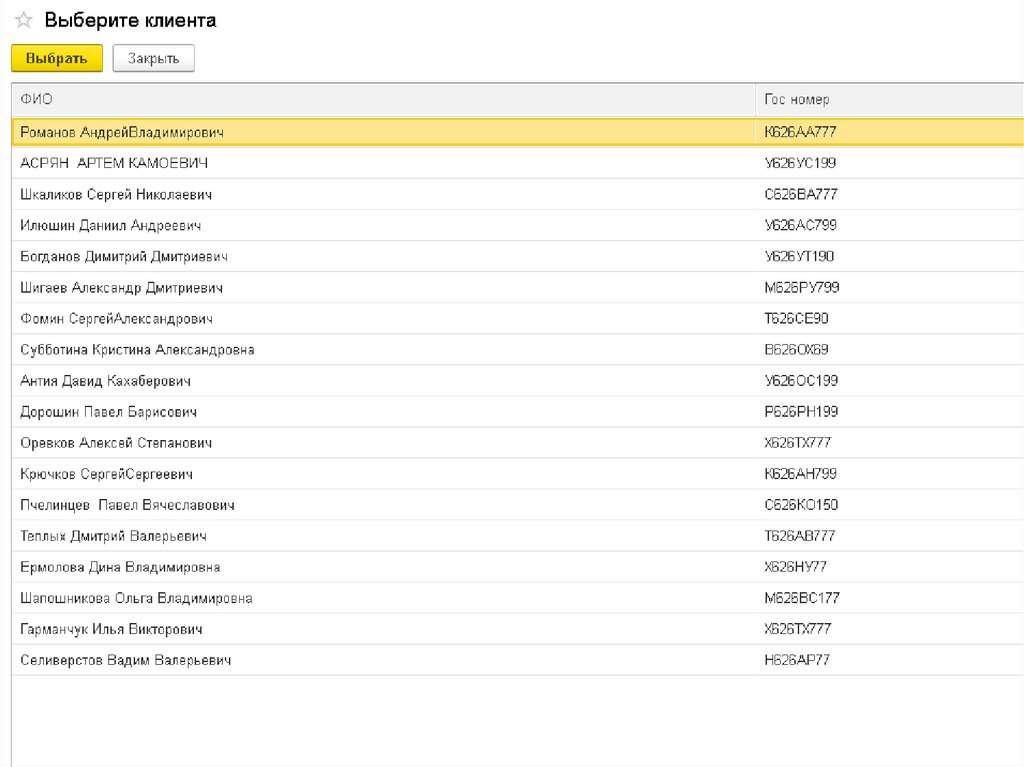Pick client Богданов Димитрий Дмитриевич

point(124,256)
